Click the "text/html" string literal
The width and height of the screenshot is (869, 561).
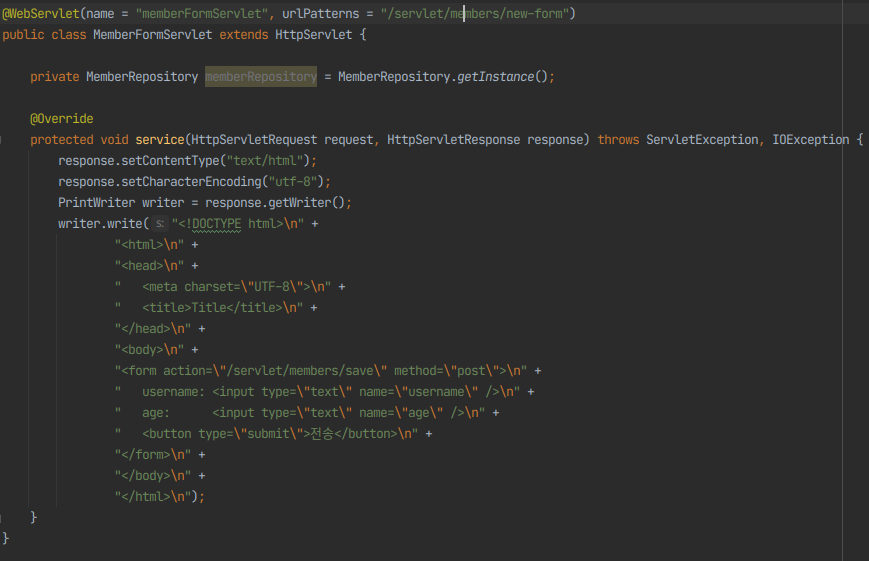(265, 161)
